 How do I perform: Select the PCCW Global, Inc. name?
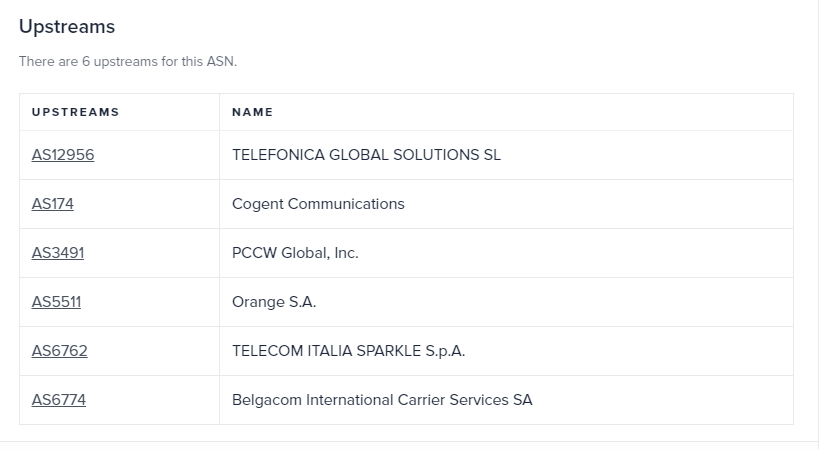coord(295,253)
